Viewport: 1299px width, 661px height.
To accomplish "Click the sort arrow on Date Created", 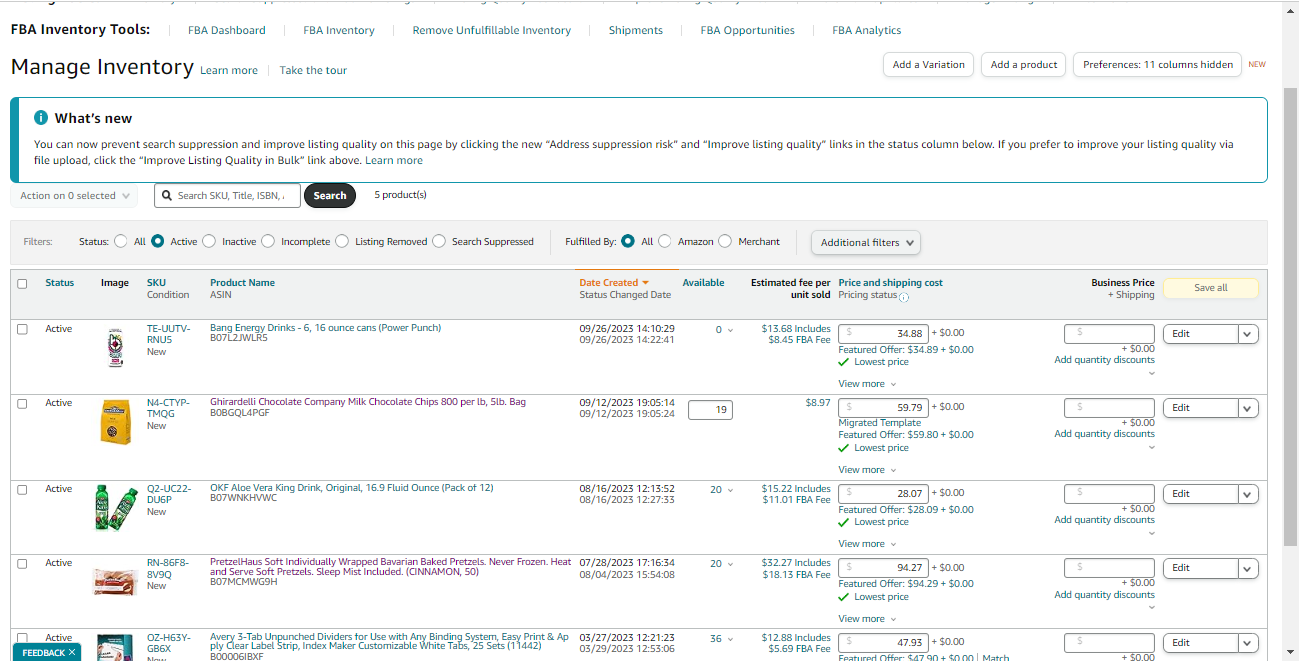I will coord(645,283).
